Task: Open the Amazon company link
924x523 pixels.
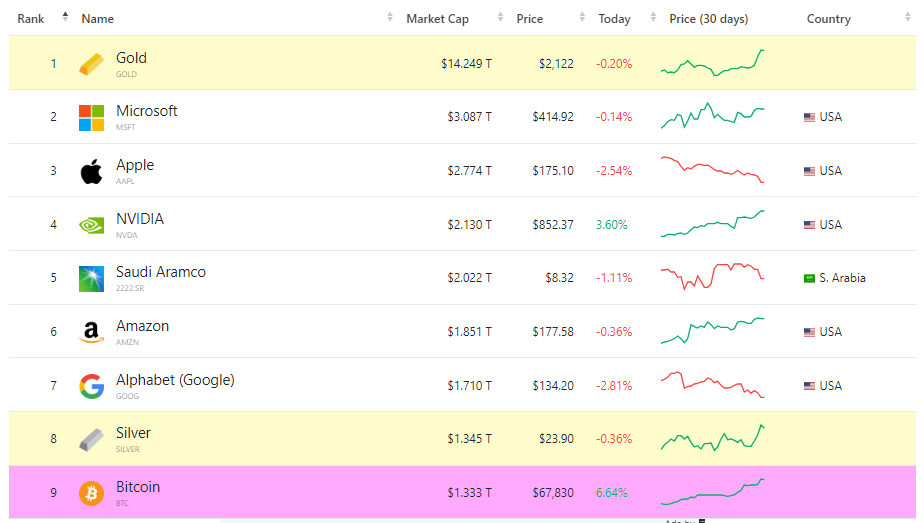Action: coord(143,326)
